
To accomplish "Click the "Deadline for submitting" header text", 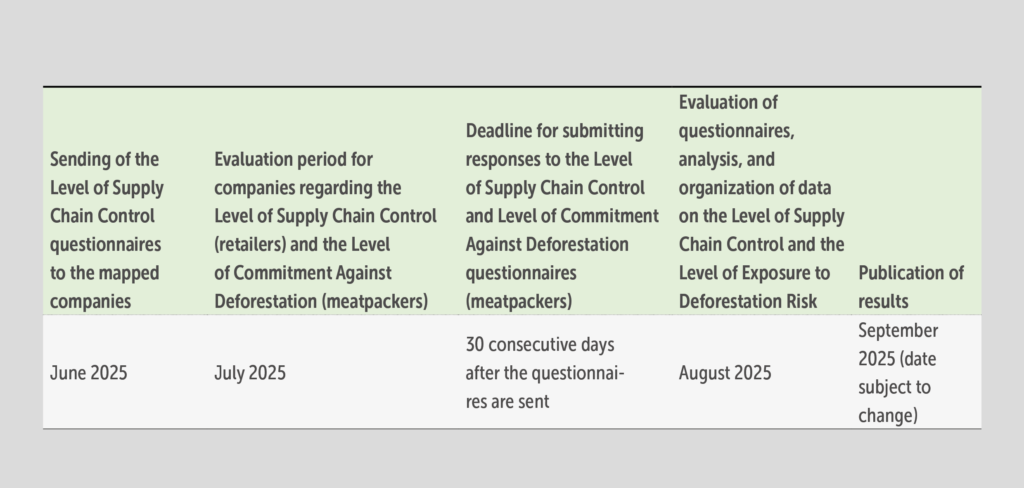I will point(555,131).
